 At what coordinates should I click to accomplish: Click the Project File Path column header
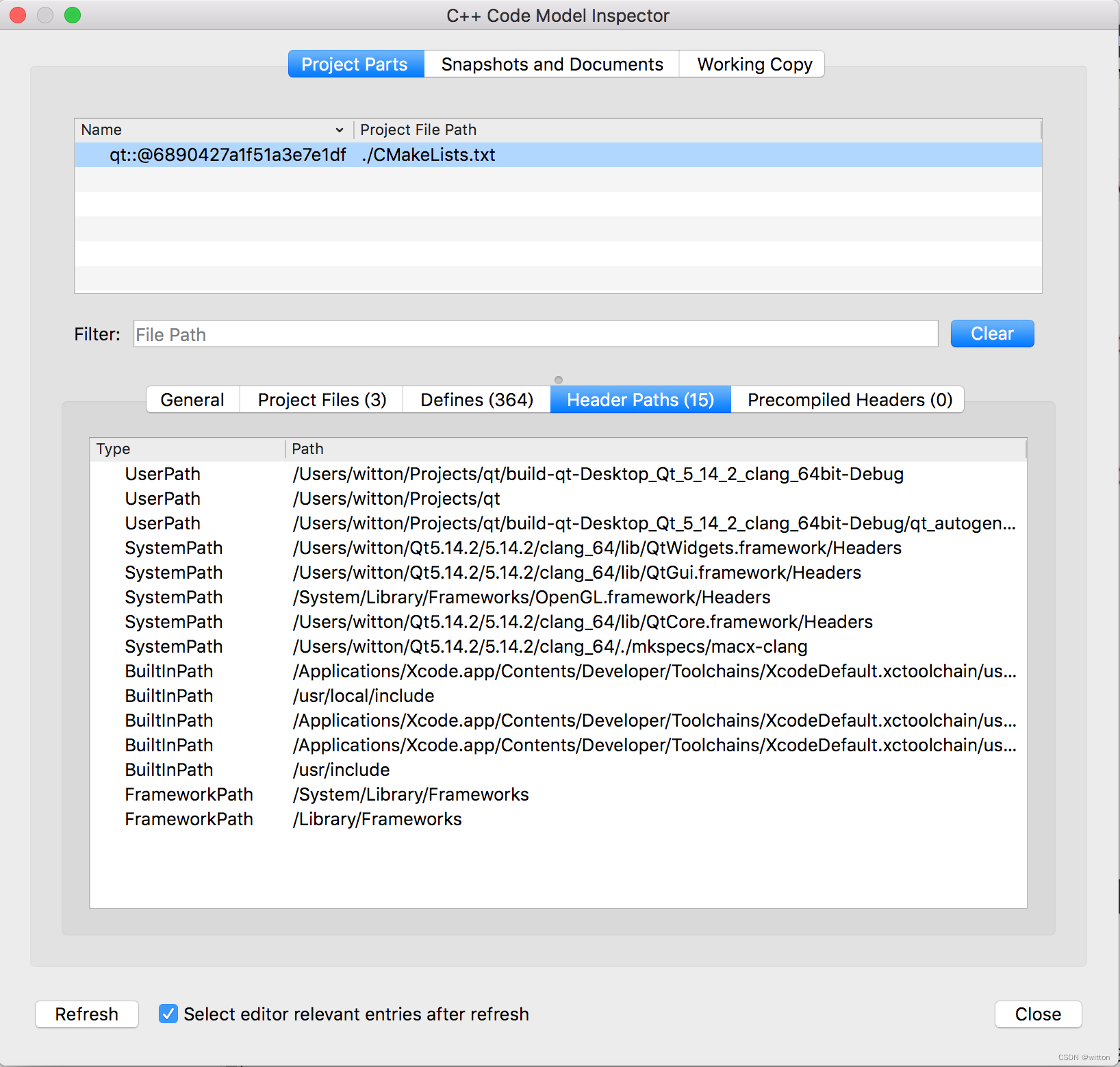[418, 130]
